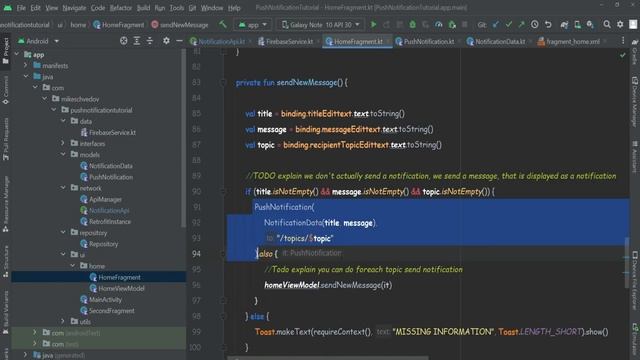Open the app run configuration dropdown
Screen dimensions: 640x360
tap(253, 25)
